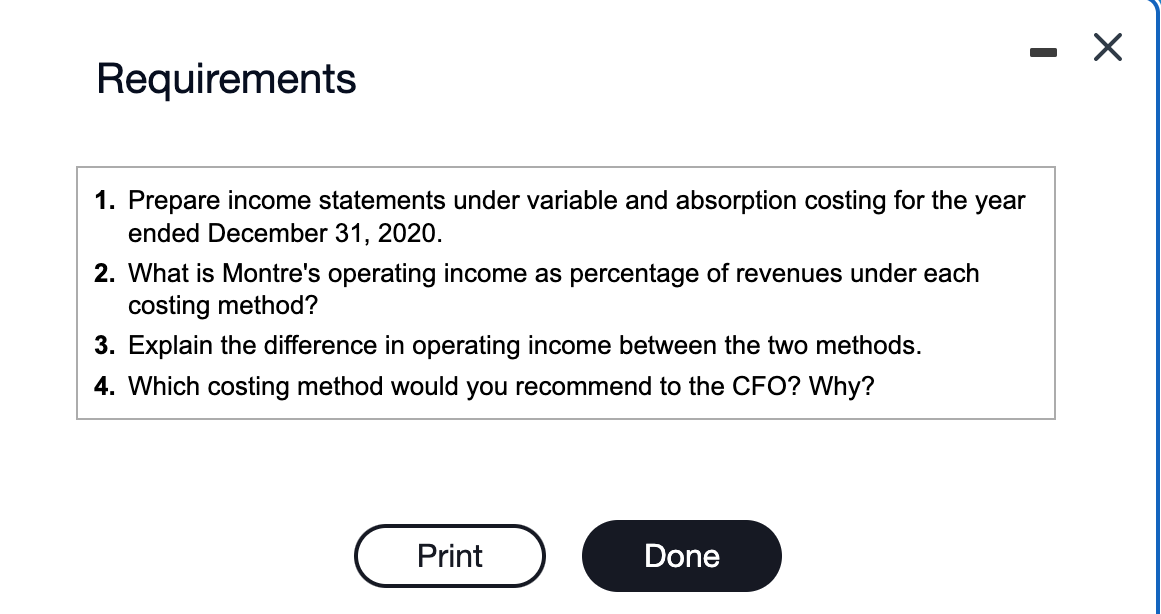This screenshot has height=614, width=1161.
Task: Click the number 4 list marker
Action: click(103, 386)
